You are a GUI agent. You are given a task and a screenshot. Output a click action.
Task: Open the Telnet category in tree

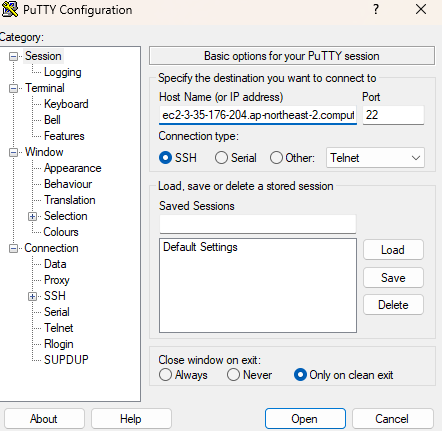[x=58, y=328]
